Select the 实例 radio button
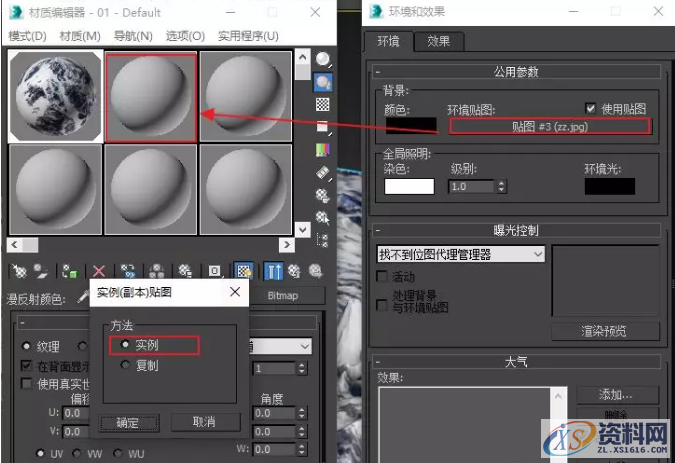Screen dimensions: 675x463 [125, 344]
